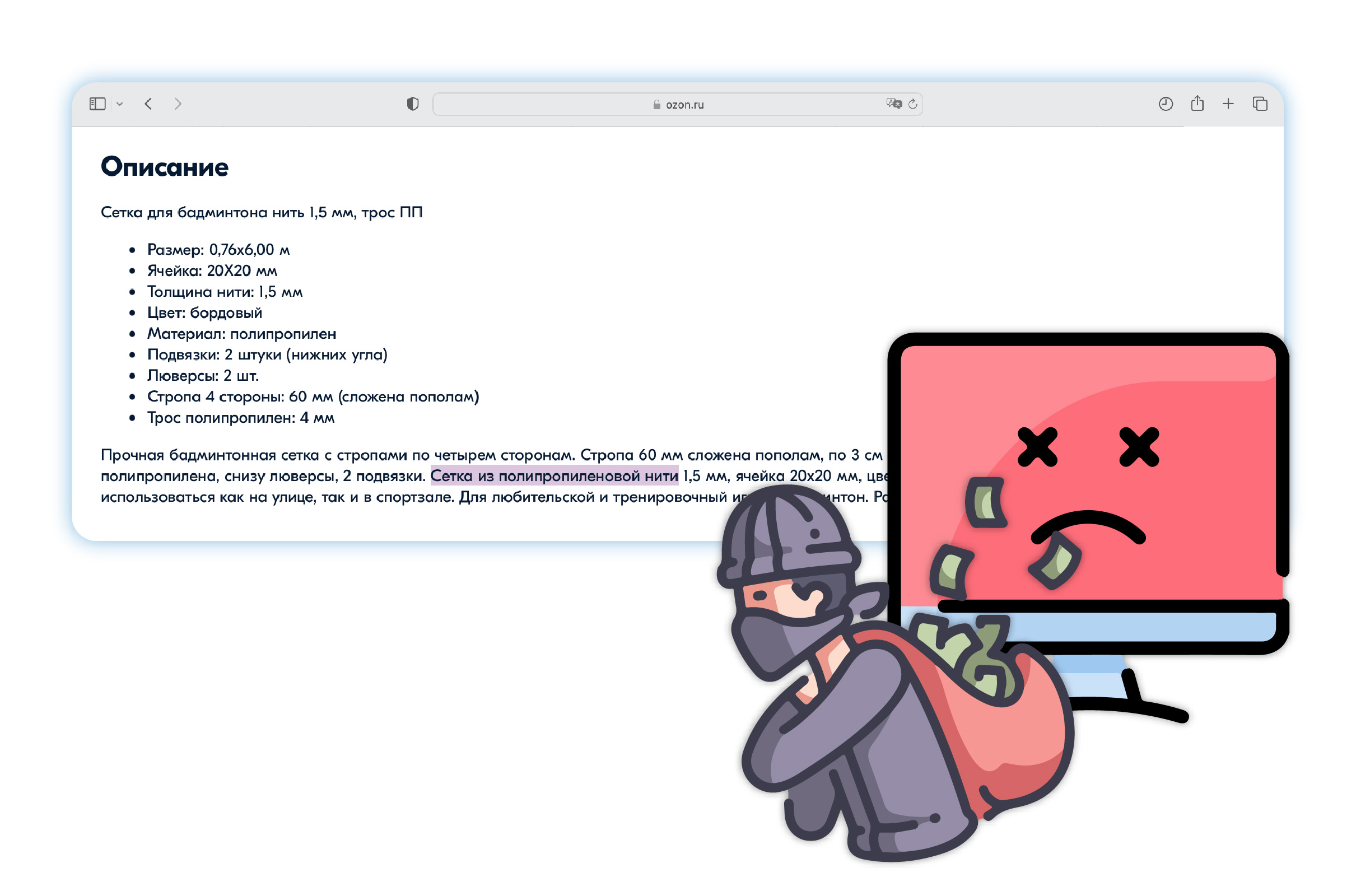Click highlighted text Сетка из полипропиленовой нити
The image size is (1356, 896).
click(x=554, y=476)
